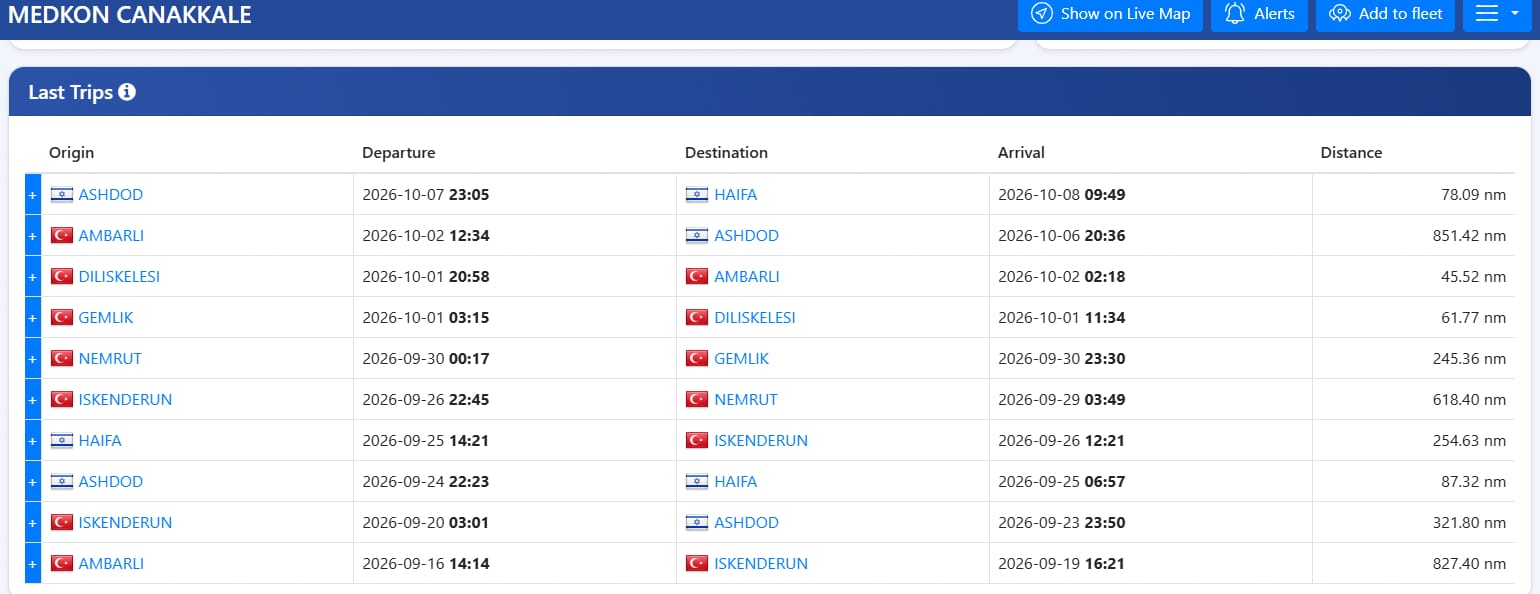
Task: Click the Distance column header
Action: (1351, 153)
